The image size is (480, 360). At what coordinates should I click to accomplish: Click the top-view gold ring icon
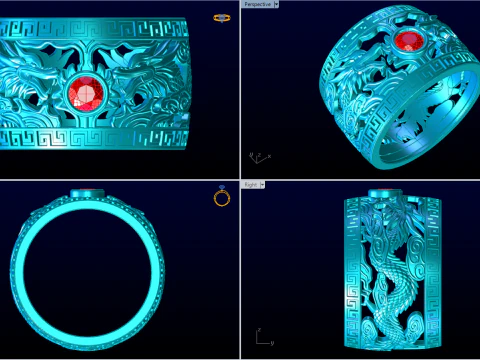tap(222, 18)
